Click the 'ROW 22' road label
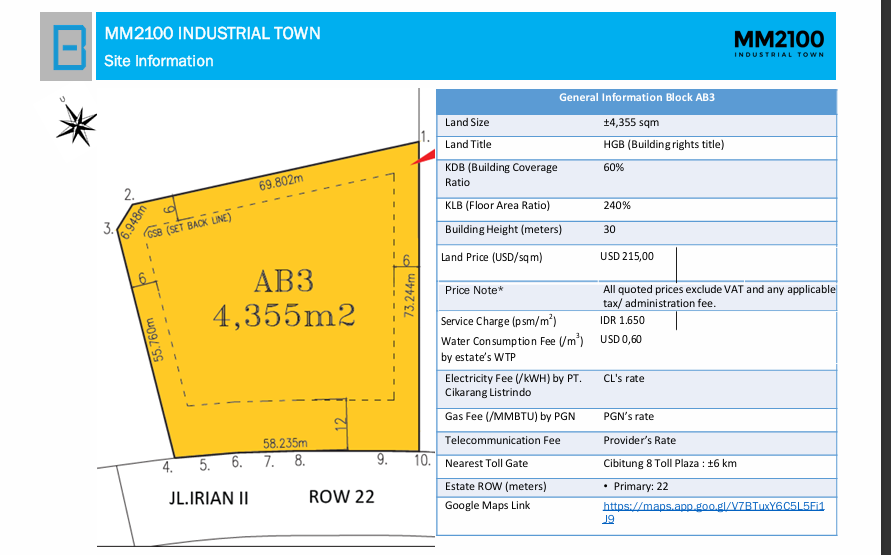891x555 pixels. 342,497
